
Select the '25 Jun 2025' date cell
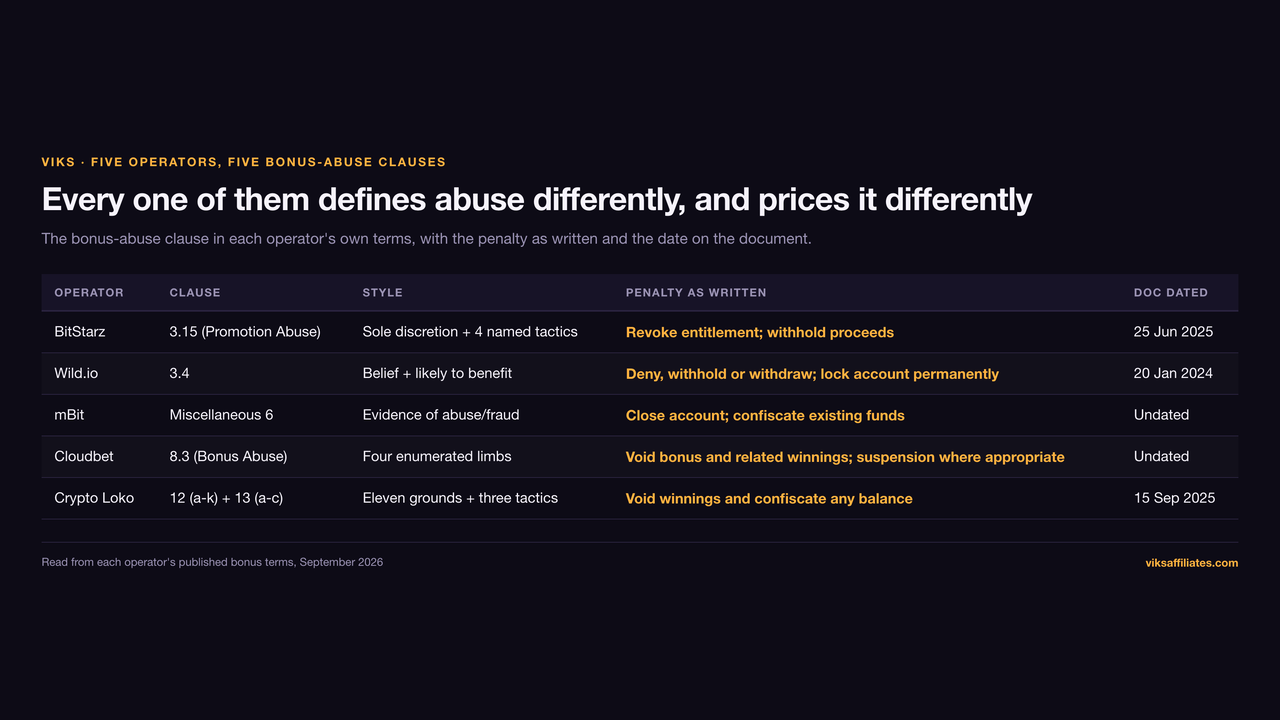[1173, 332]
